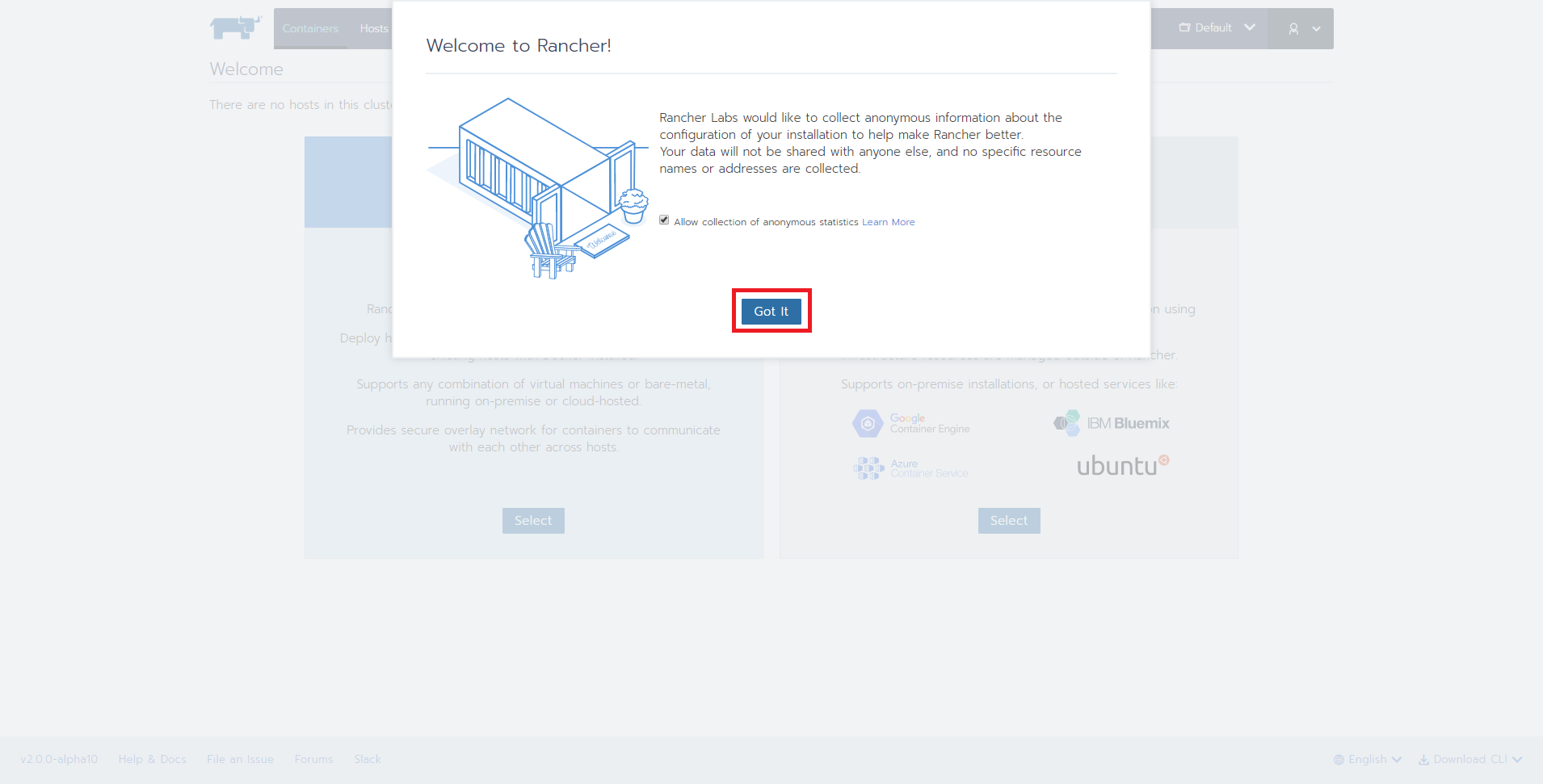Click the globe language icon

(1339, 760)
